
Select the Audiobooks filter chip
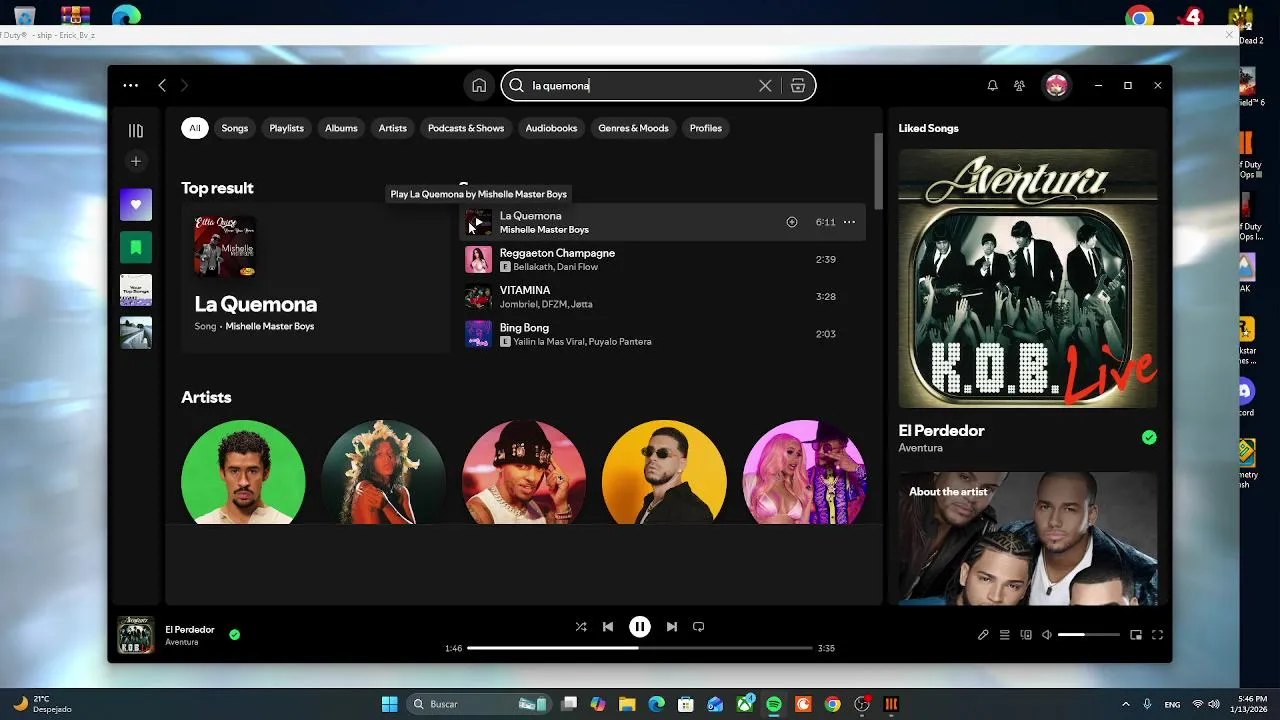[x=551, y=128]
